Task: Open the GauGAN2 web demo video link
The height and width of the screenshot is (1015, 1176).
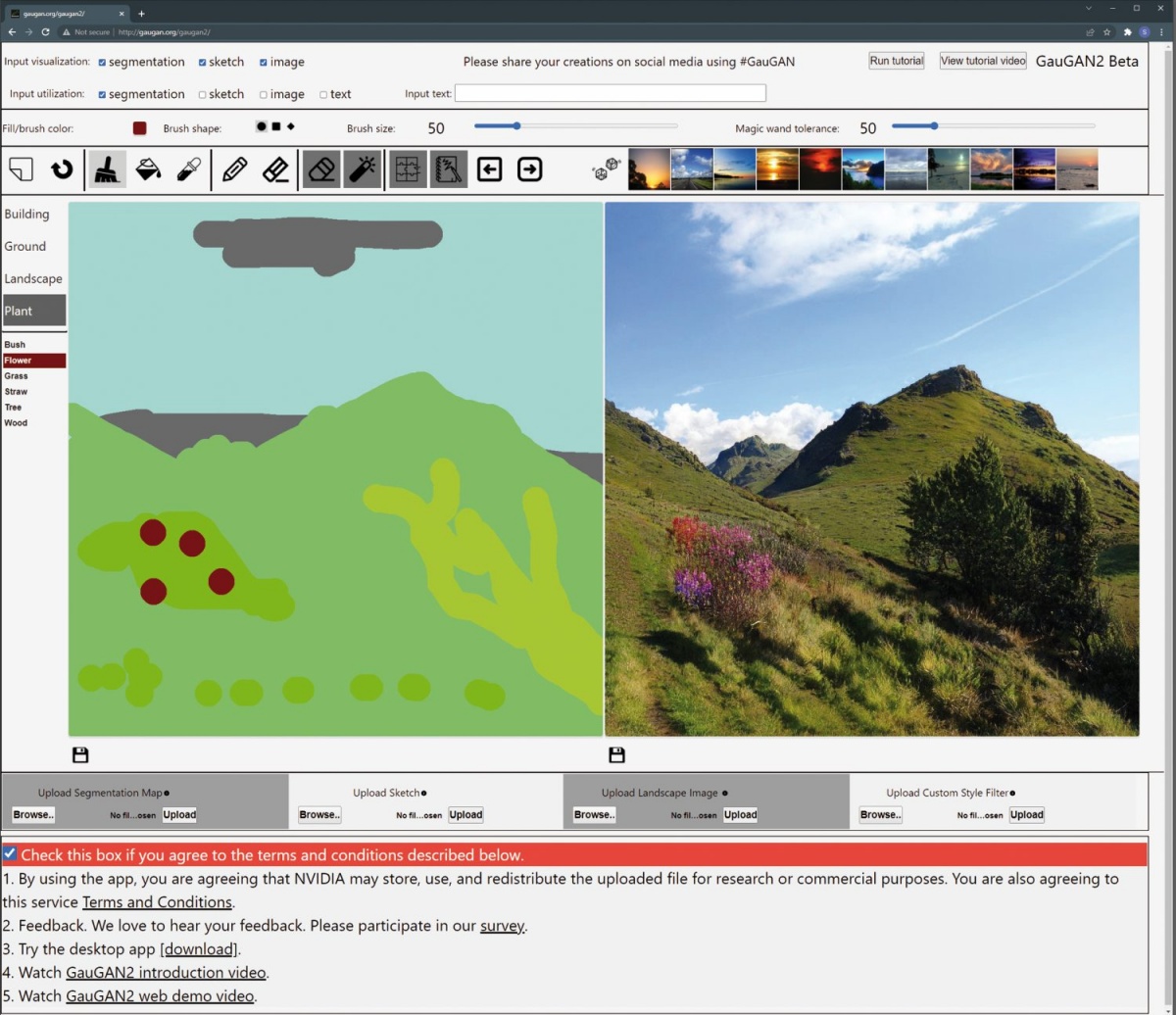Action: [160, 996]
